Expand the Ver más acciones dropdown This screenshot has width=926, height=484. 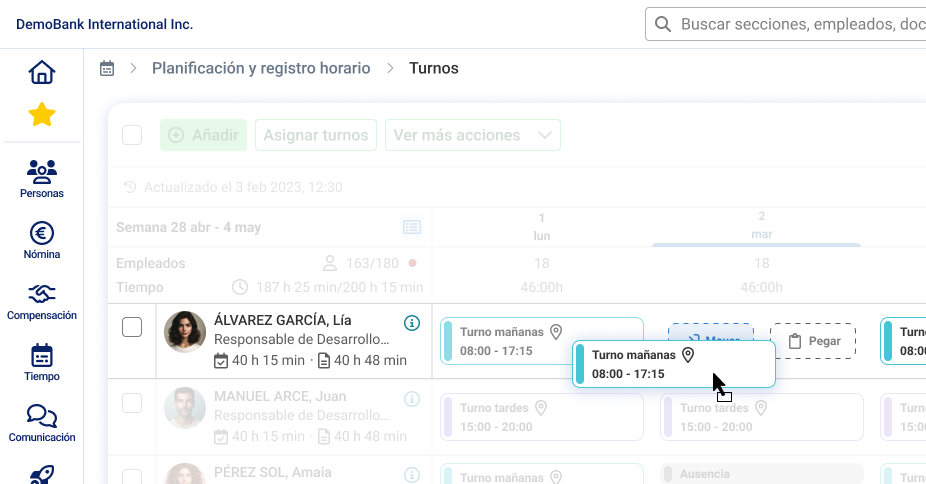472,135
